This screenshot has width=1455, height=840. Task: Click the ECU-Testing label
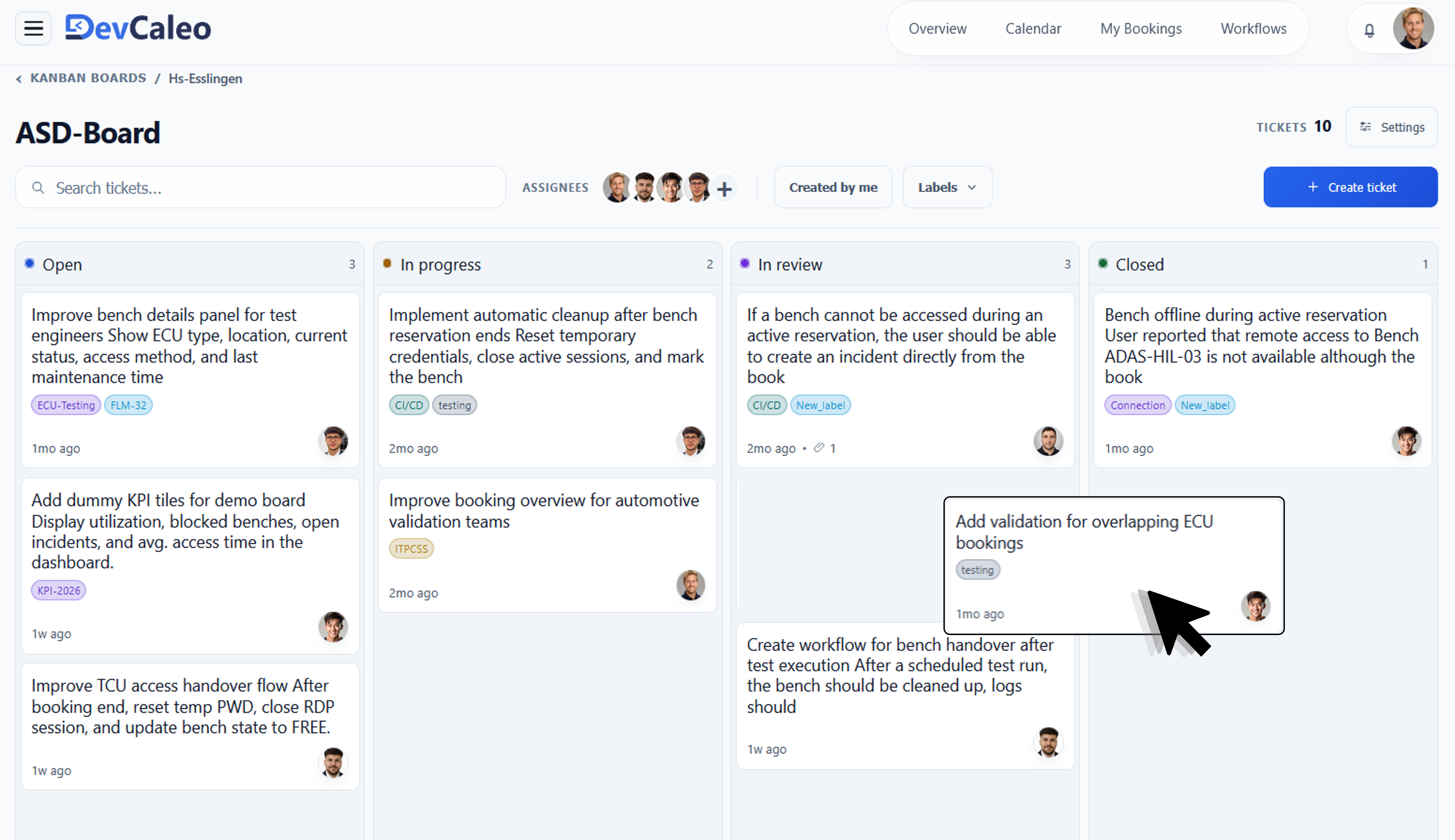coord(66,405)
